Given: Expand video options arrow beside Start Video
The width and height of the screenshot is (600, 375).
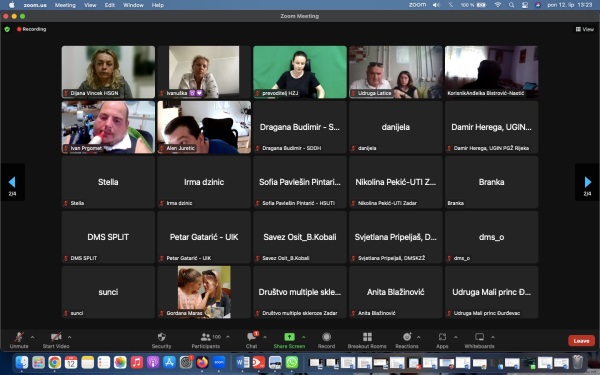Looking at the screenshot, I should coord(69,337).
